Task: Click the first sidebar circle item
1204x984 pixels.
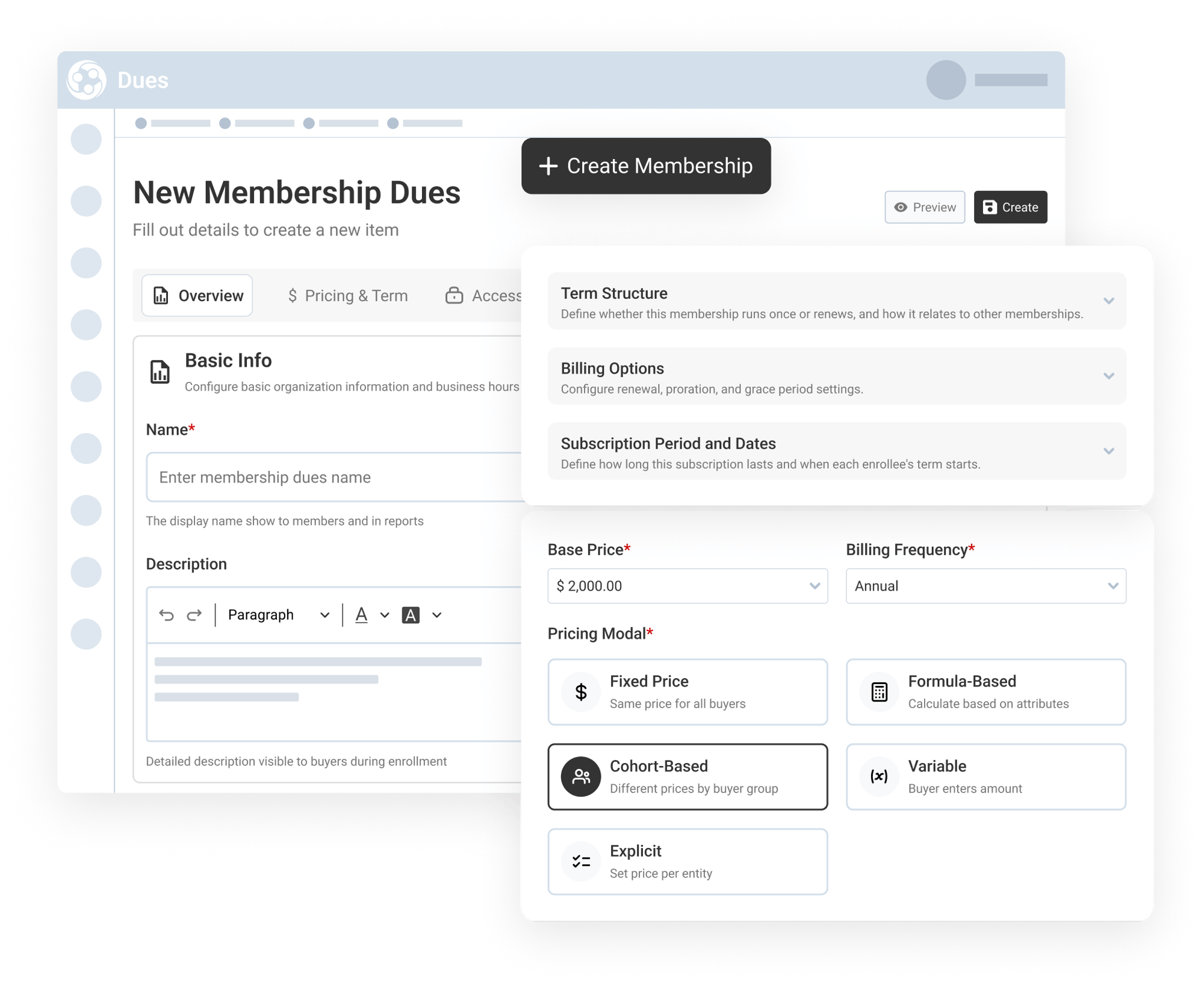Action: tap(86, 139)
